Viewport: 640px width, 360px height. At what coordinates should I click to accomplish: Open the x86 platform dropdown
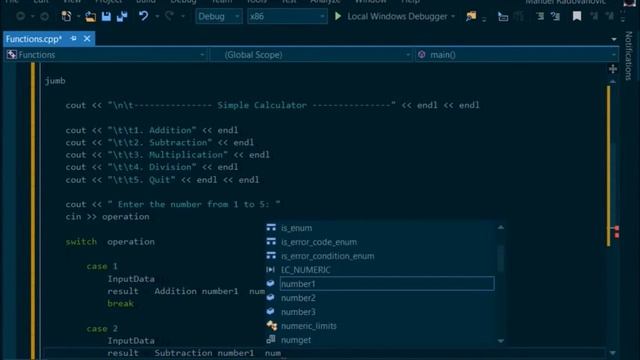tap(287, 16)
